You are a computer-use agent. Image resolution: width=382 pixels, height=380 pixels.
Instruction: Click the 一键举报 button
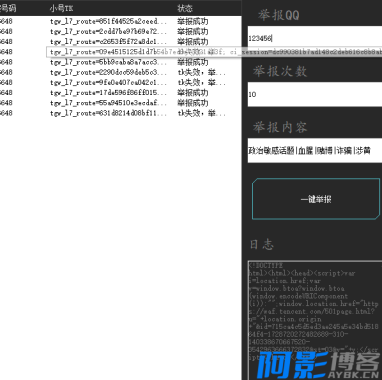pyautogui.click(x=316, y=199)
